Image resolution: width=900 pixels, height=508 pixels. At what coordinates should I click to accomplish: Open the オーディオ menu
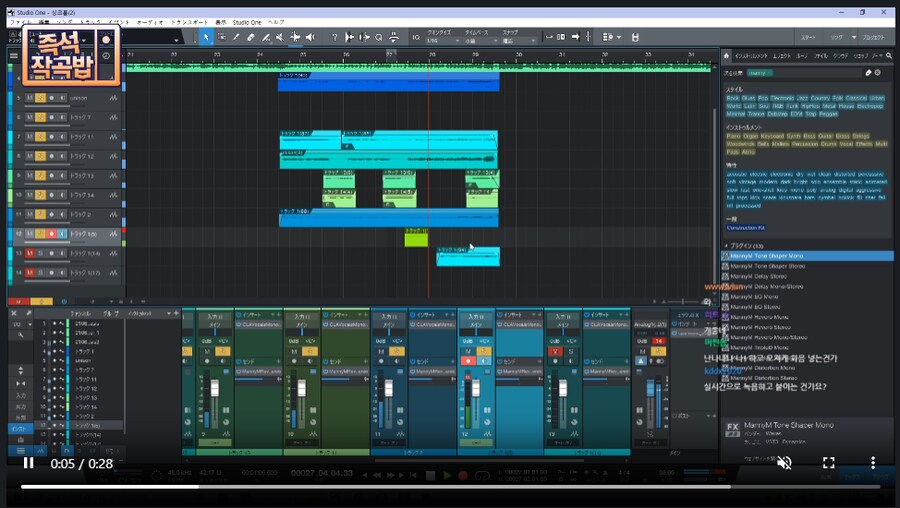click(x=150, y=22)
